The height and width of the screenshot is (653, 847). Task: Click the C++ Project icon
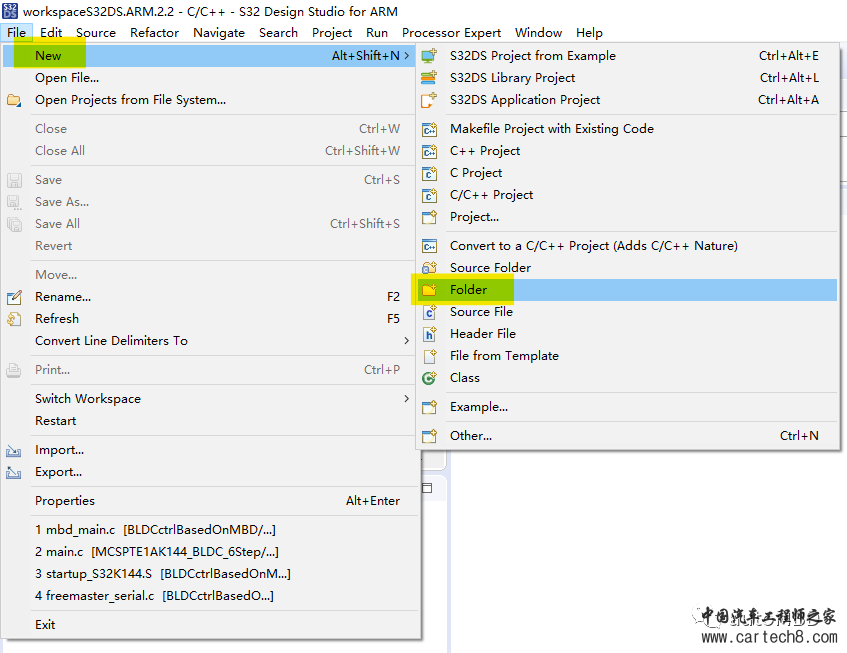(x=429, y=151)
